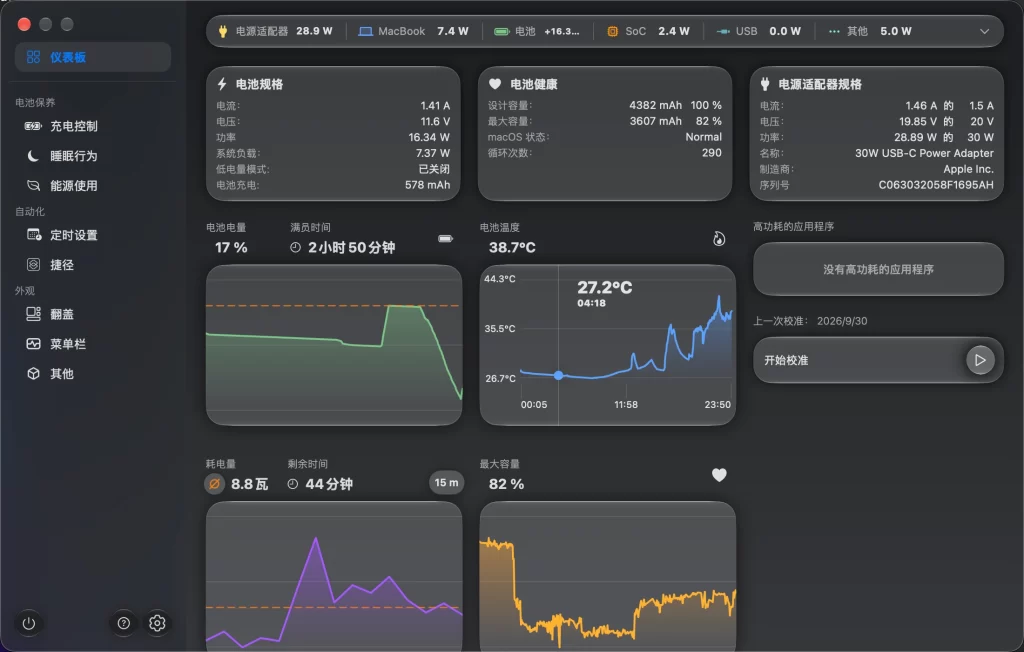Open the 仪表板 dashboard sidebar item

93,57
